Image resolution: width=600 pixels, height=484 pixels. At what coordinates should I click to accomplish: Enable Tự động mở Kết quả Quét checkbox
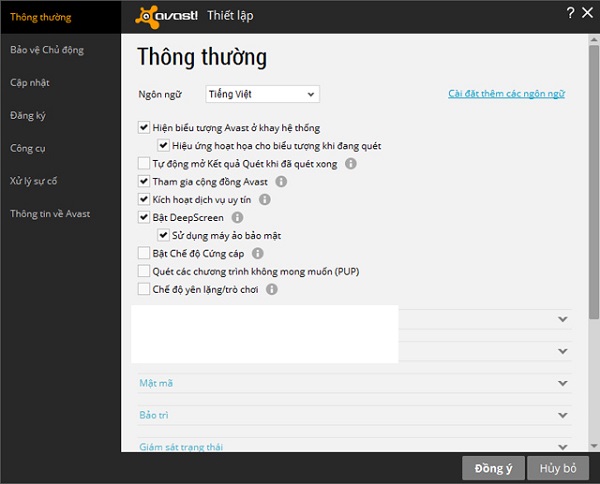[144, 163]
